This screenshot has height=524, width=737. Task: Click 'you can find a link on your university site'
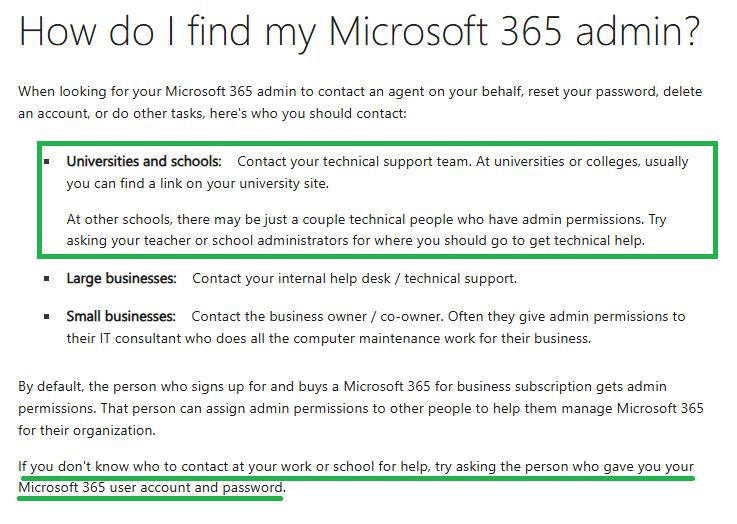tap(197, 183)
